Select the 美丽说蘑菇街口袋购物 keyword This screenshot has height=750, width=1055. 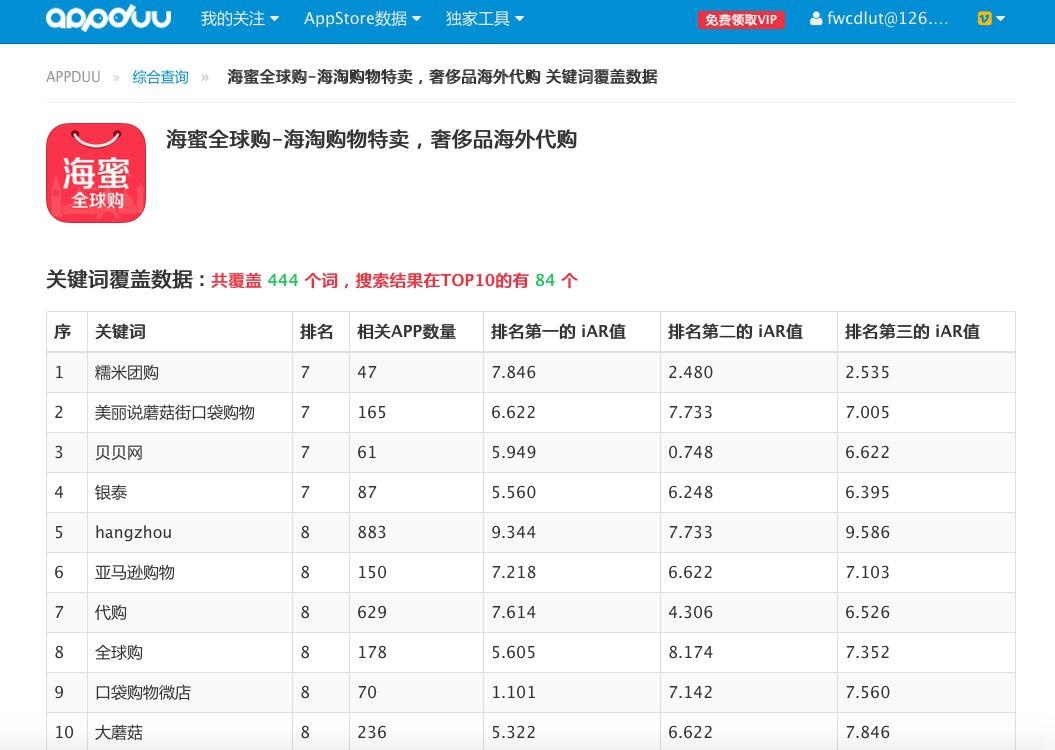(175, 412)
